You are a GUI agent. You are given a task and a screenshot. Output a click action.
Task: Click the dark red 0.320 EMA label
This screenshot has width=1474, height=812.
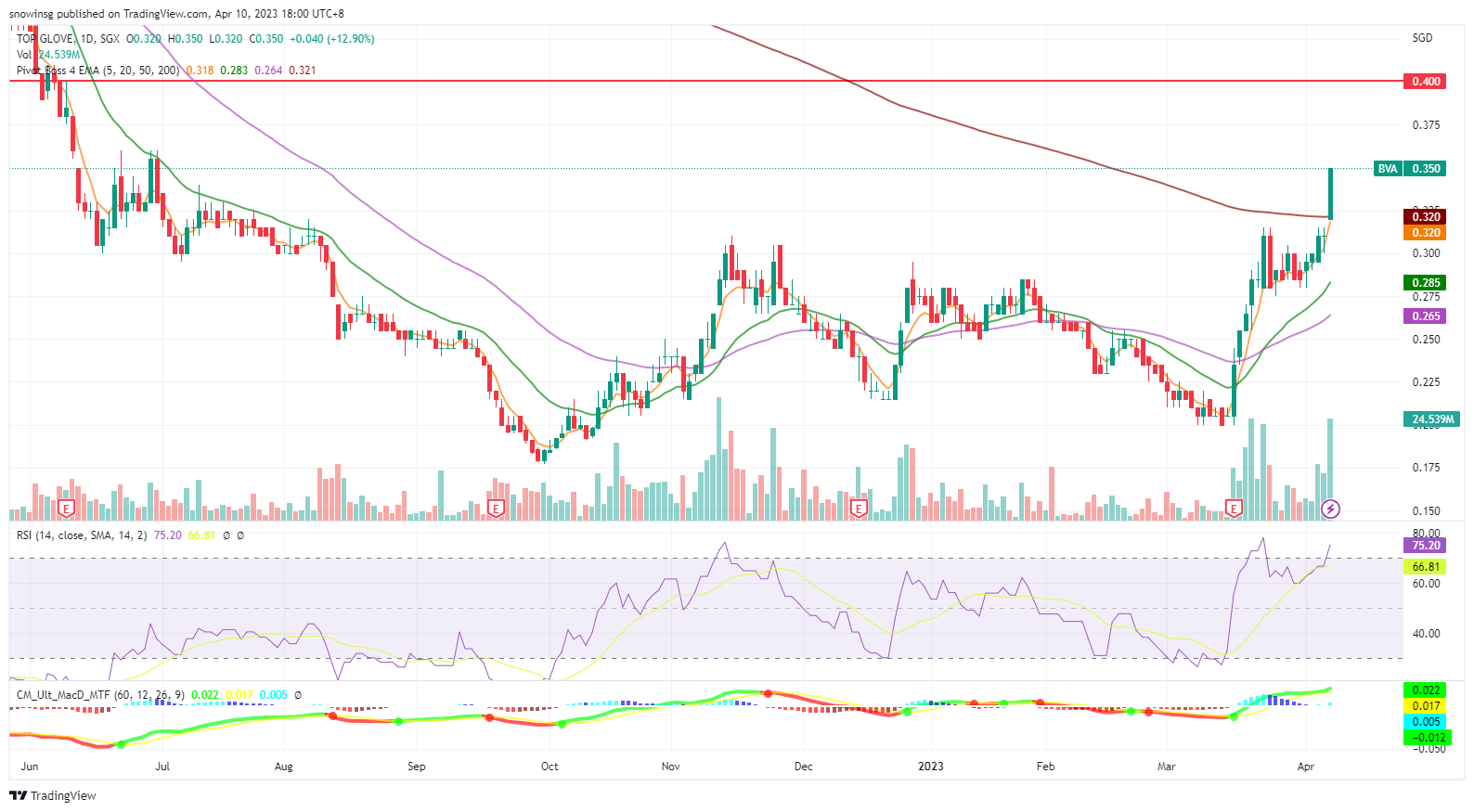(1425, 217)
